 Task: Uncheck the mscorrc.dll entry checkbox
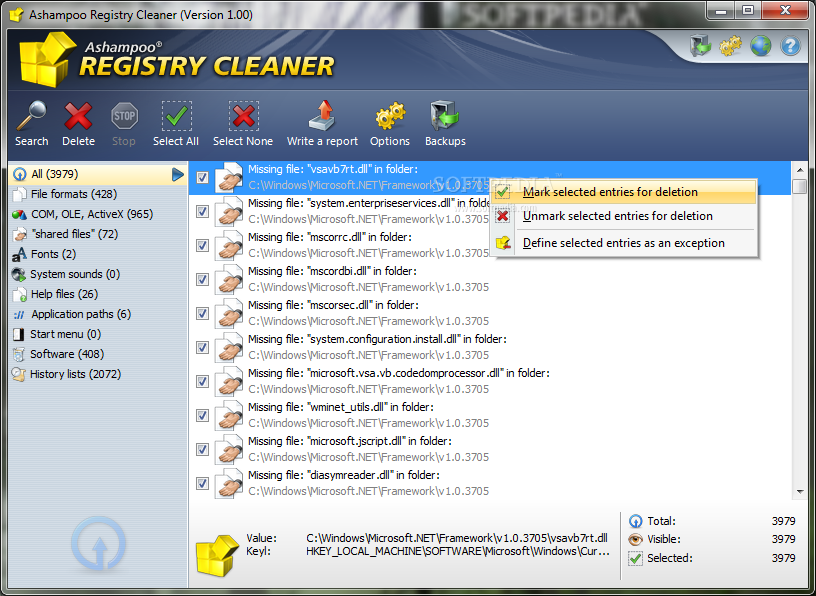click(202, 245)
